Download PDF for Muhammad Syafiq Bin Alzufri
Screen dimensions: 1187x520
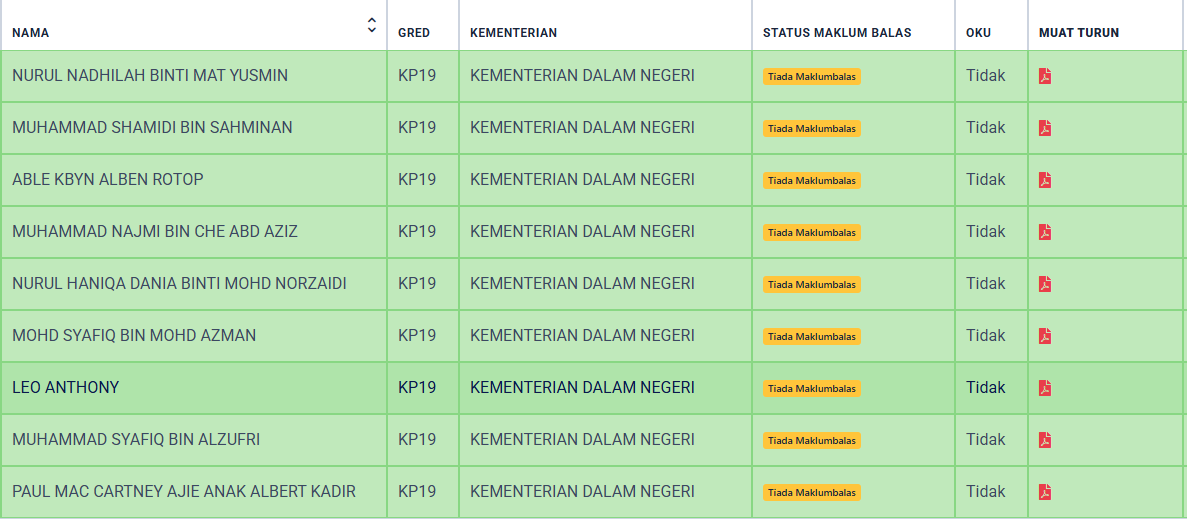[1045, 440]
